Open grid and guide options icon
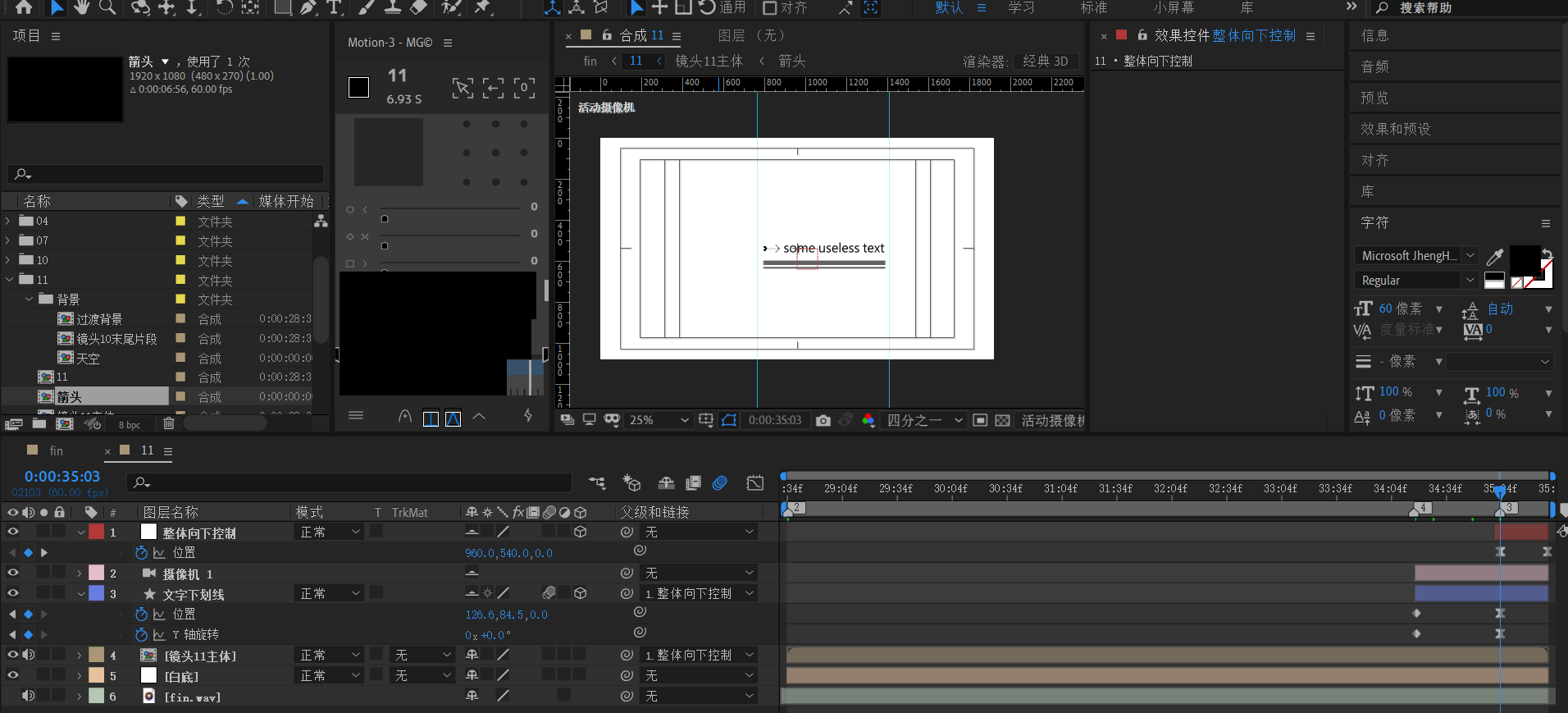The width and height of the screenshot is (1568, 713). 706,420
